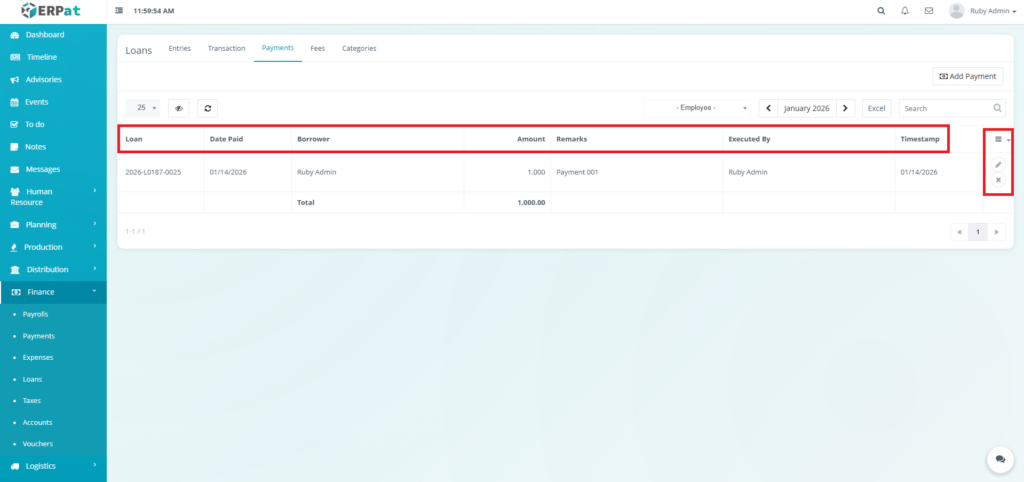The height and width of the screenshot is (482, 1024).
Task: Open the 25 rows-per-page dropdown
Action: pyautogui.click(x=142, y=108)
